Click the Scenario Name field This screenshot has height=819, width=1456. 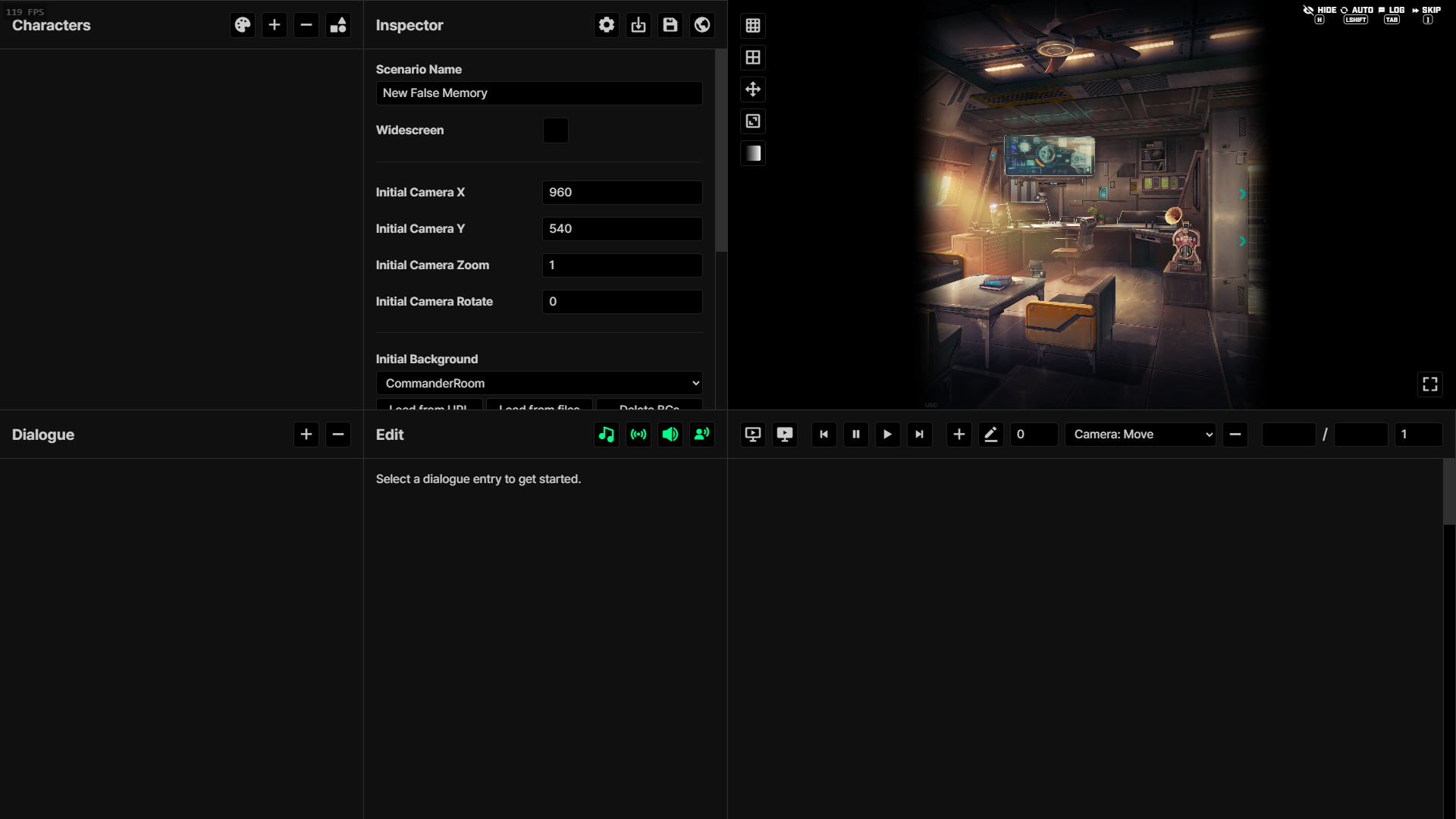pyautogui.click(x=539, y=93)
